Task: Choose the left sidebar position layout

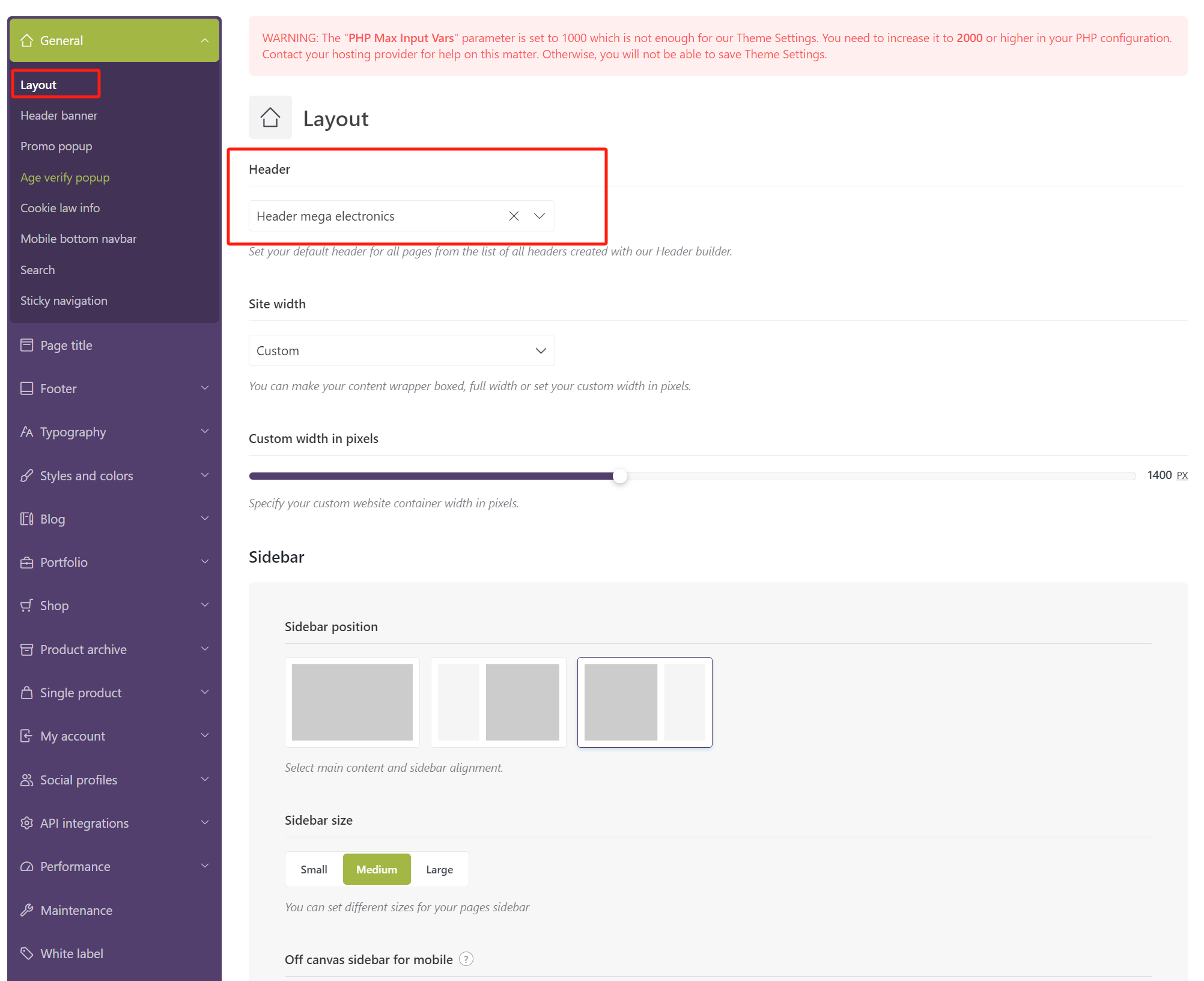Action: [x=498, y=701]
